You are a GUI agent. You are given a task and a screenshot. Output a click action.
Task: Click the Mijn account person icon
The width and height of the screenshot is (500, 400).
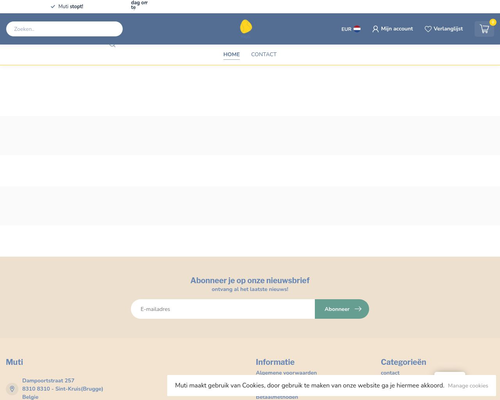coord(375,29)
